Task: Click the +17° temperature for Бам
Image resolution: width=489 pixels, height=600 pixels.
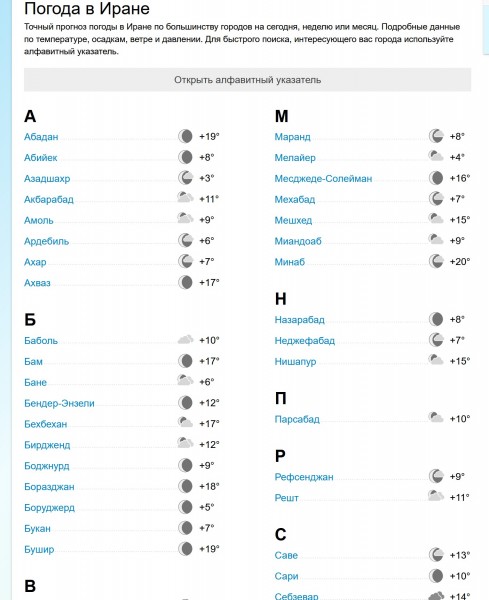Action: pyautogui.click(x=209, y=361)
